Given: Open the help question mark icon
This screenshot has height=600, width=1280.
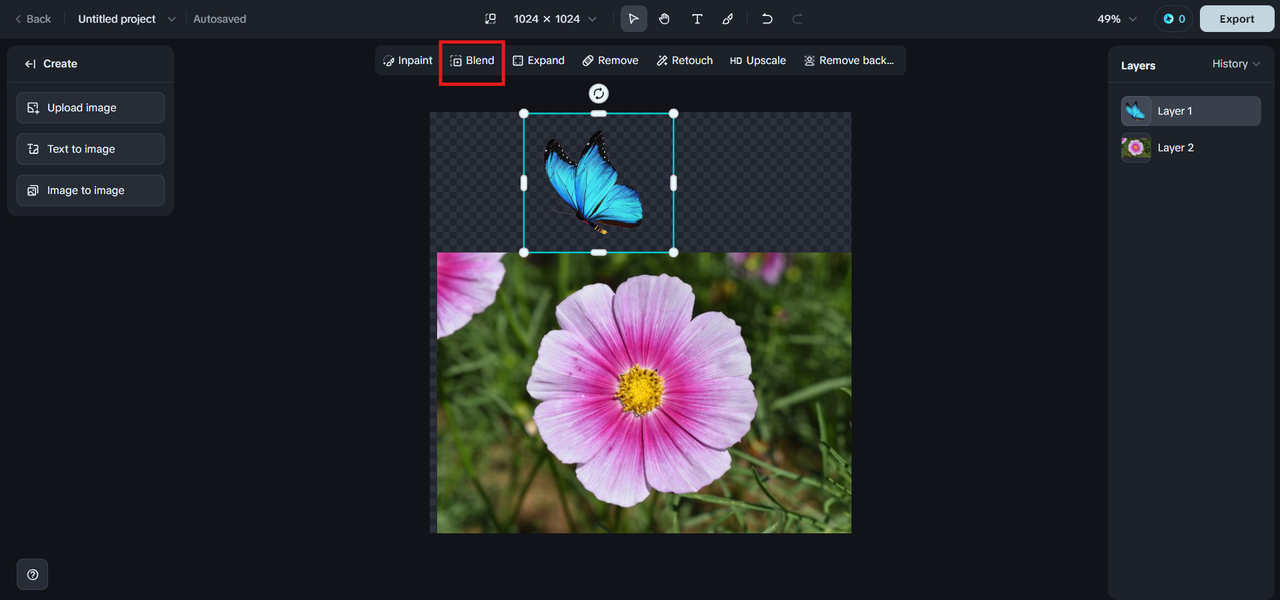Looking at the screenshot, I should pos(33,575).
